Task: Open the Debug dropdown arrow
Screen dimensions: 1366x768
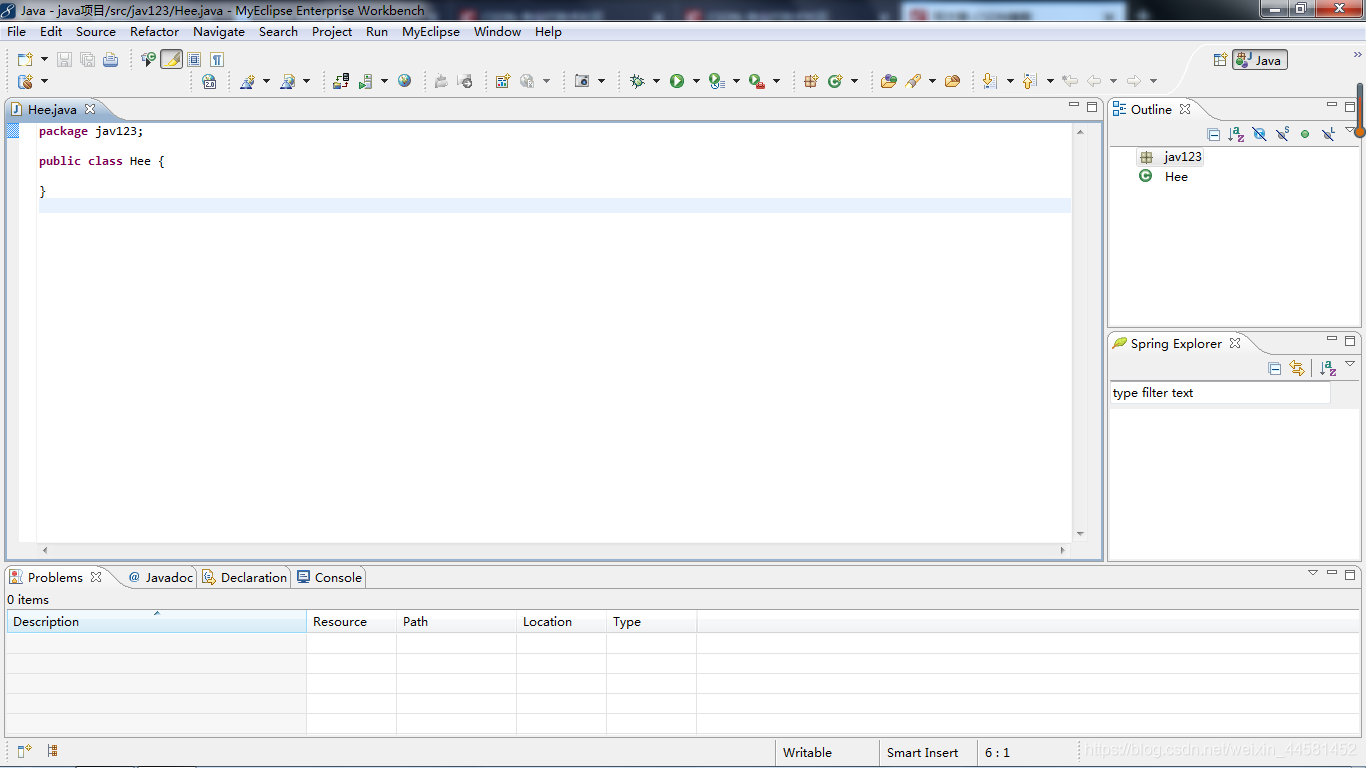Action: tap(656, 81)
